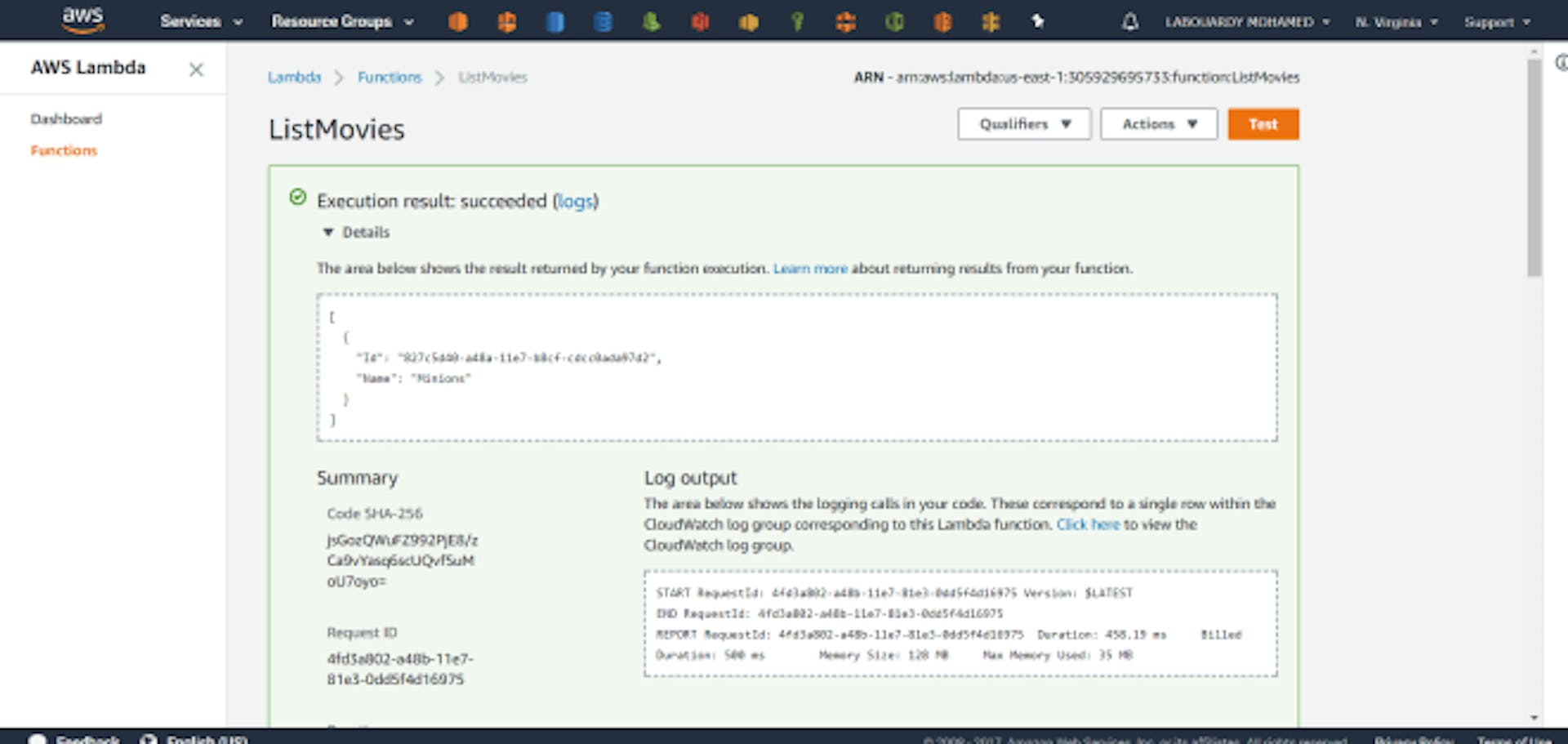The height and width of the screenshot is (744, 1568).
Task: Open the AWS console home logo
Action: click(83, 20)
